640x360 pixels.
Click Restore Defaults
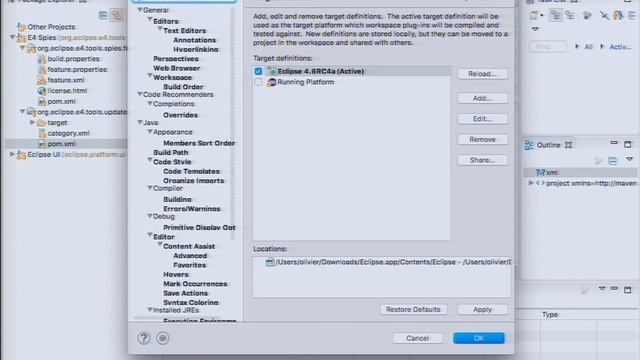coord(413,309)
